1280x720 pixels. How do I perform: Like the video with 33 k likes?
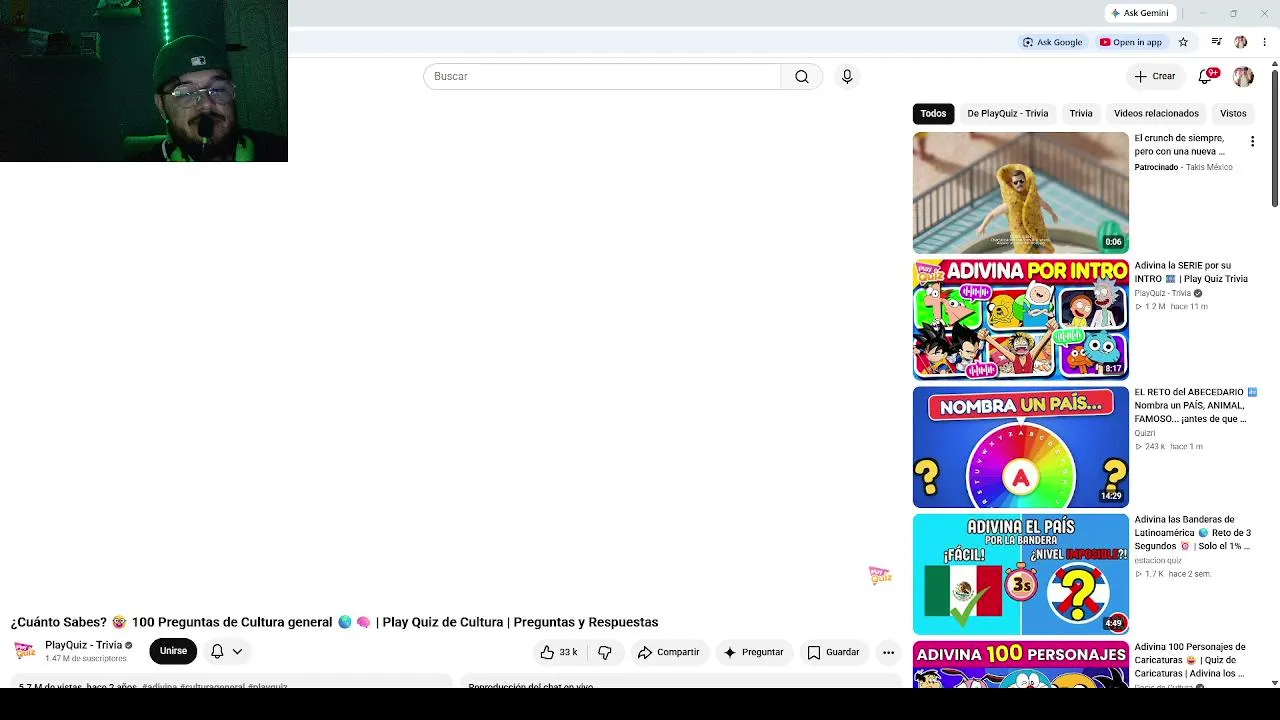pyautogui.click(x=559, y=652)
